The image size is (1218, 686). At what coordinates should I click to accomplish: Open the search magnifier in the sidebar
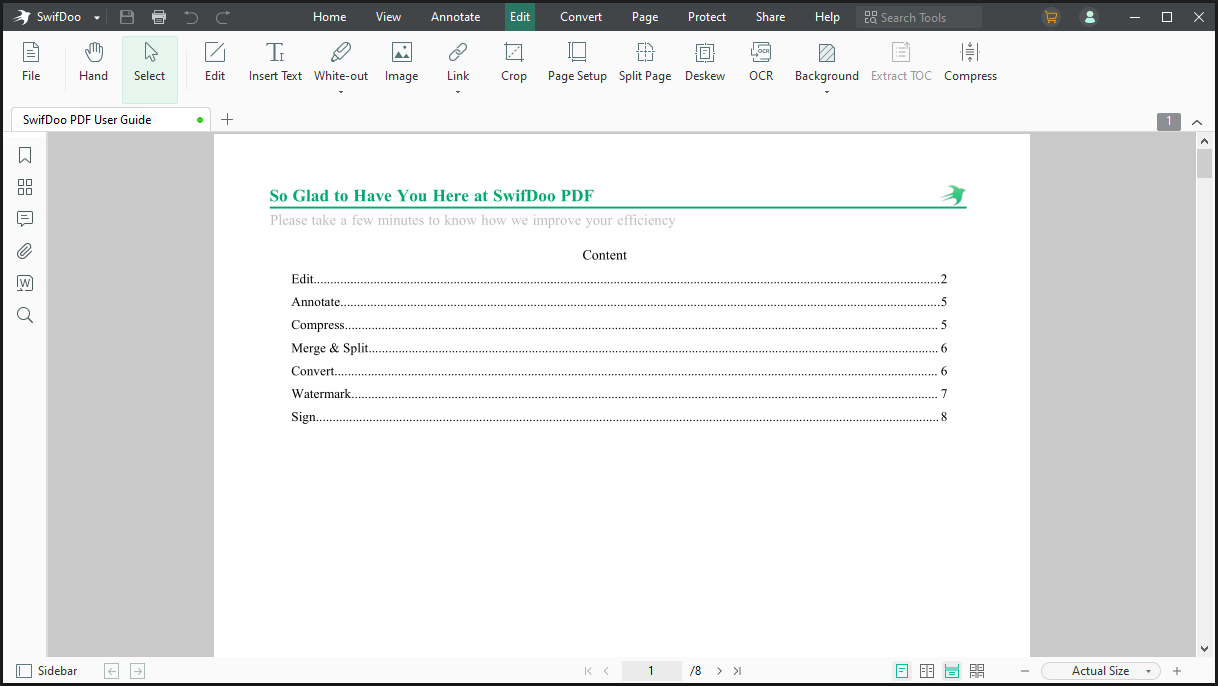[25, 315]
